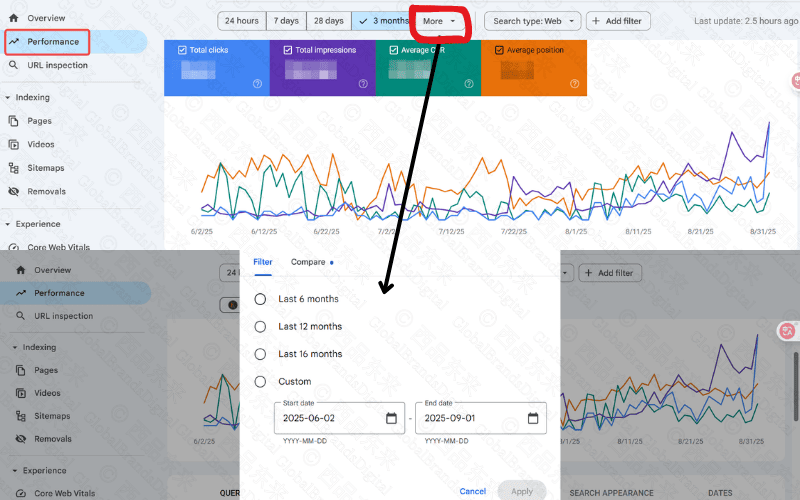Image resolution: width=800 pixels, height=500 pixels.
Task: Click the help icon on Total clicks card
Action: pyautogui.click(x=257, y=84)
